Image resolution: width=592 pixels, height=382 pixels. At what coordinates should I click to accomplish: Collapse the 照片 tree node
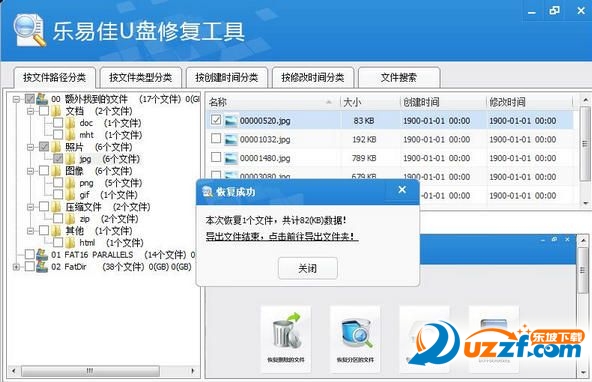point(31,147)
